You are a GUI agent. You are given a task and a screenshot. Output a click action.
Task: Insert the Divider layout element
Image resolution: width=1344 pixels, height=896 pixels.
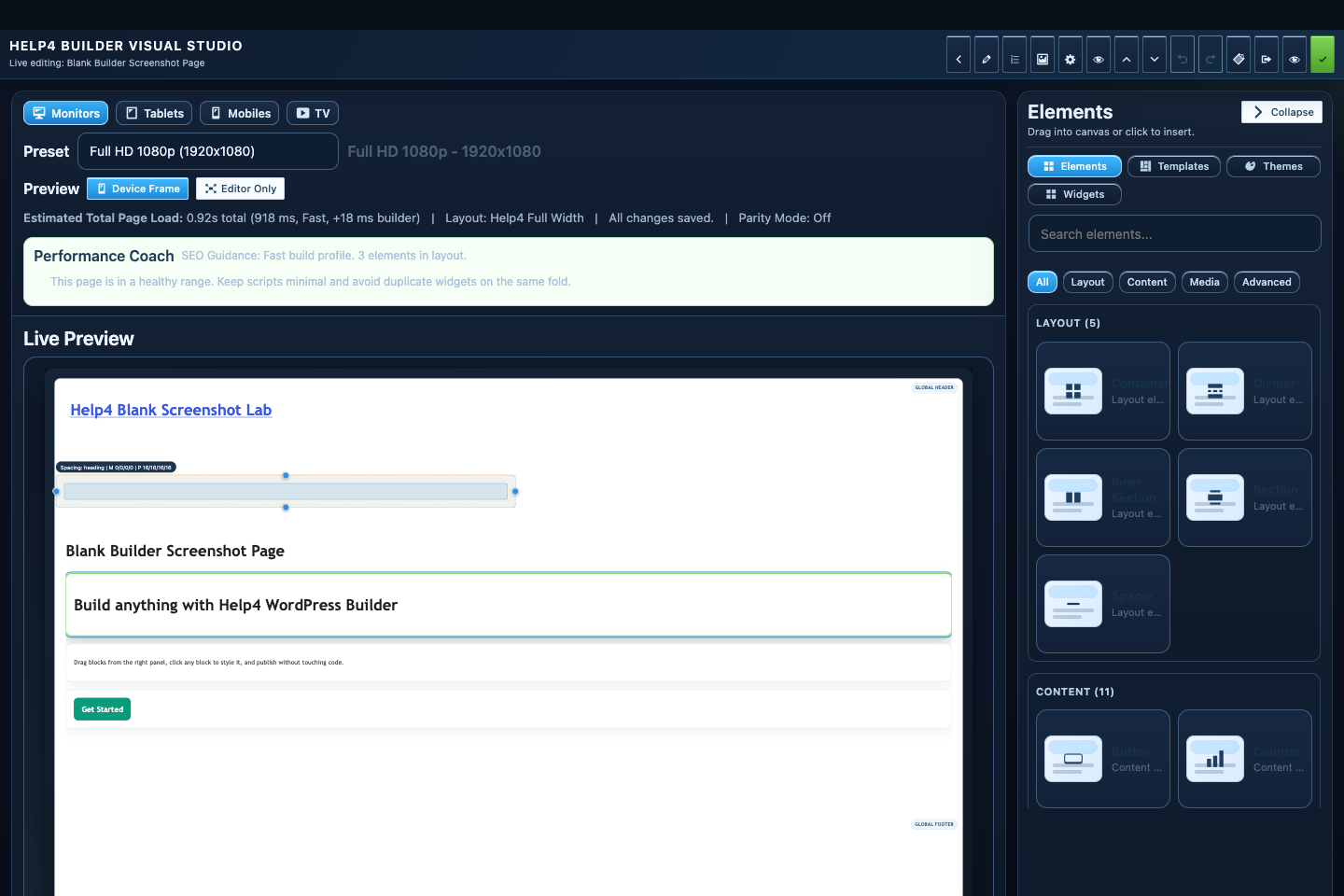pos(1245,391)
